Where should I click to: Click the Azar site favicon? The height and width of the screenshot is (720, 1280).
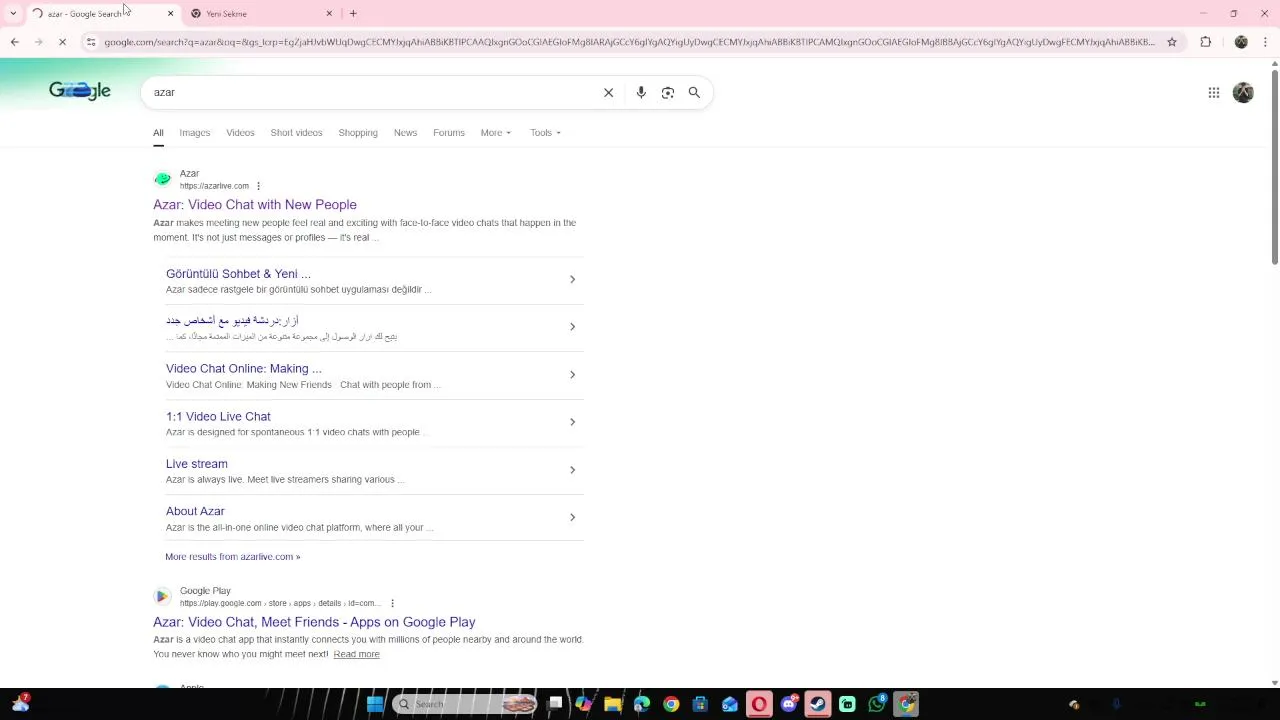(162, 179)
